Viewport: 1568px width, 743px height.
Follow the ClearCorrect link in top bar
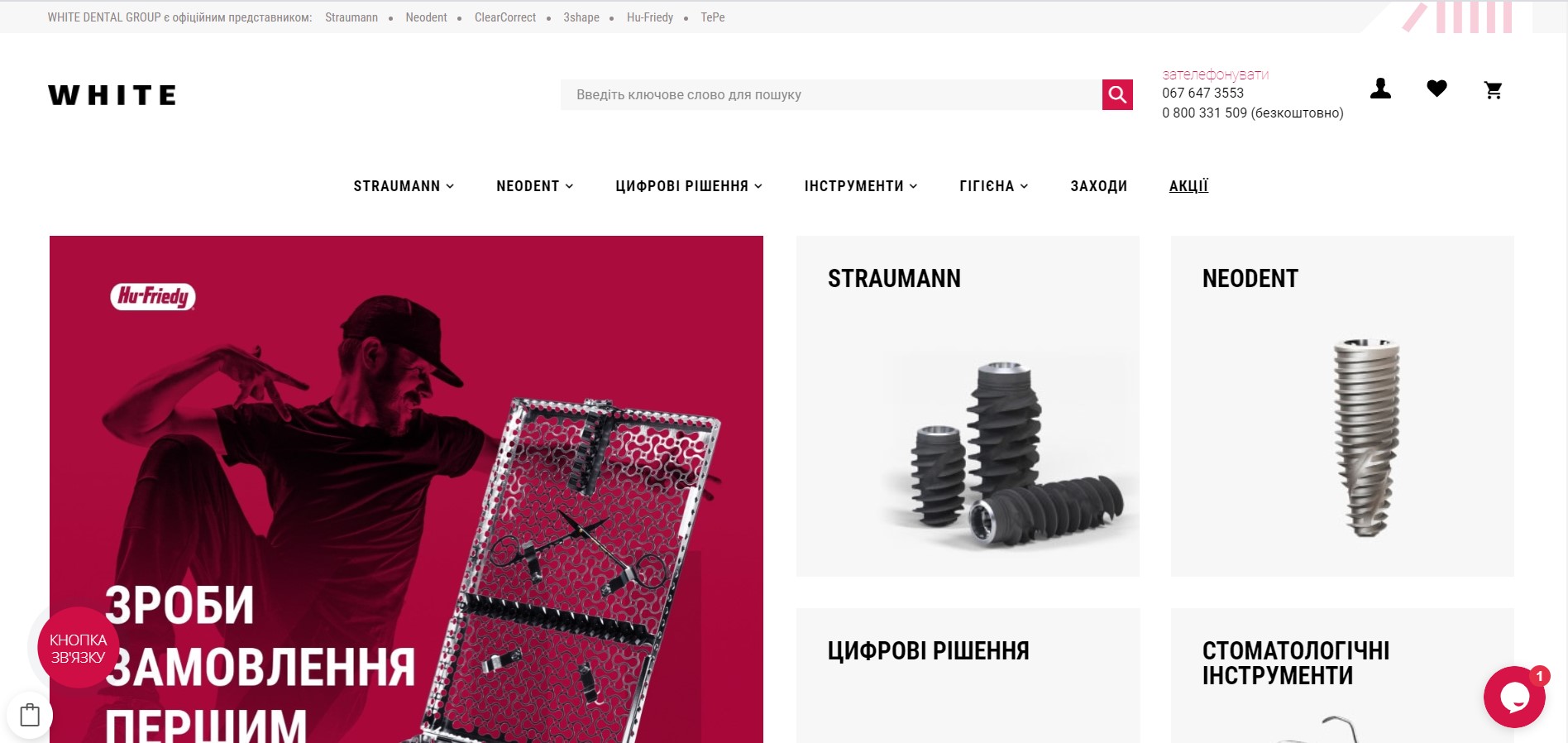505,17
